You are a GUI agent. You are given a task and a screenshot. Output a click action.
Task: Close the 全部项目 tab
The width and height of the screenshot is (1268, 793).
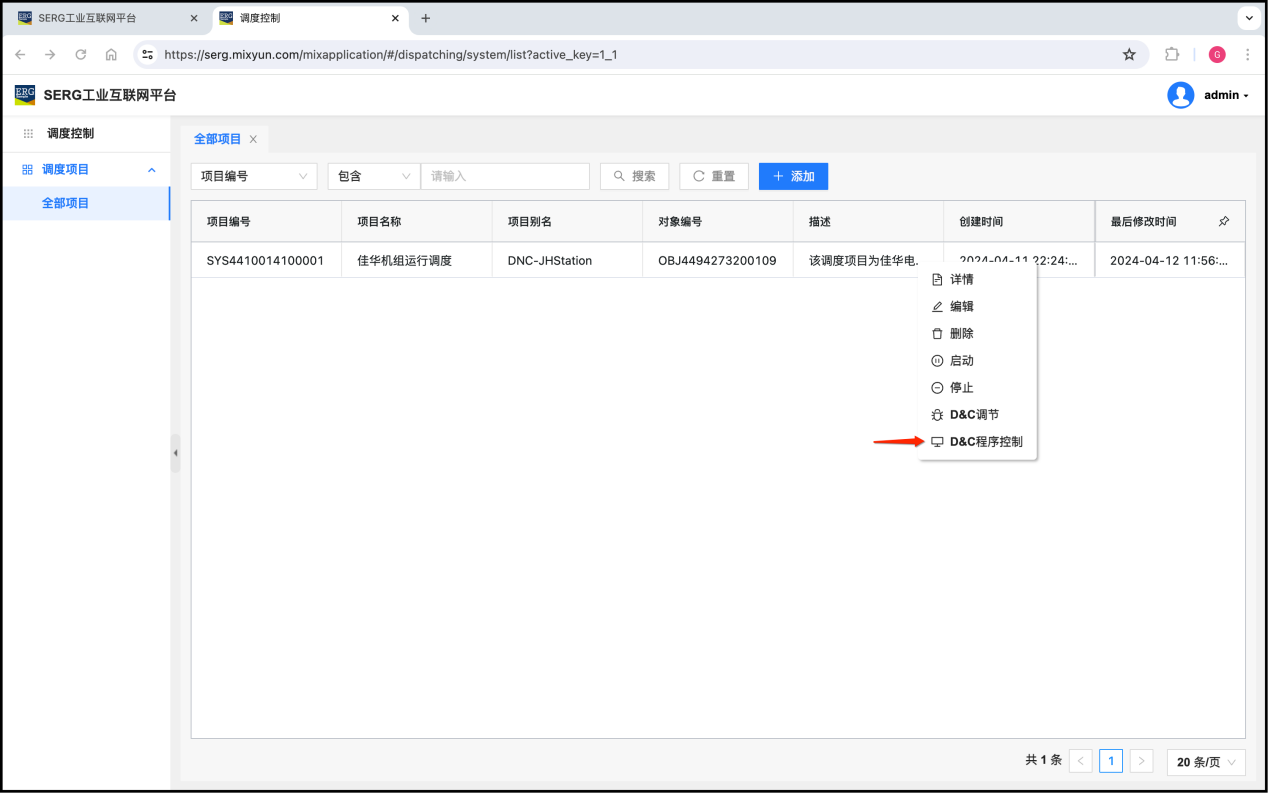[x=253, y=139]
